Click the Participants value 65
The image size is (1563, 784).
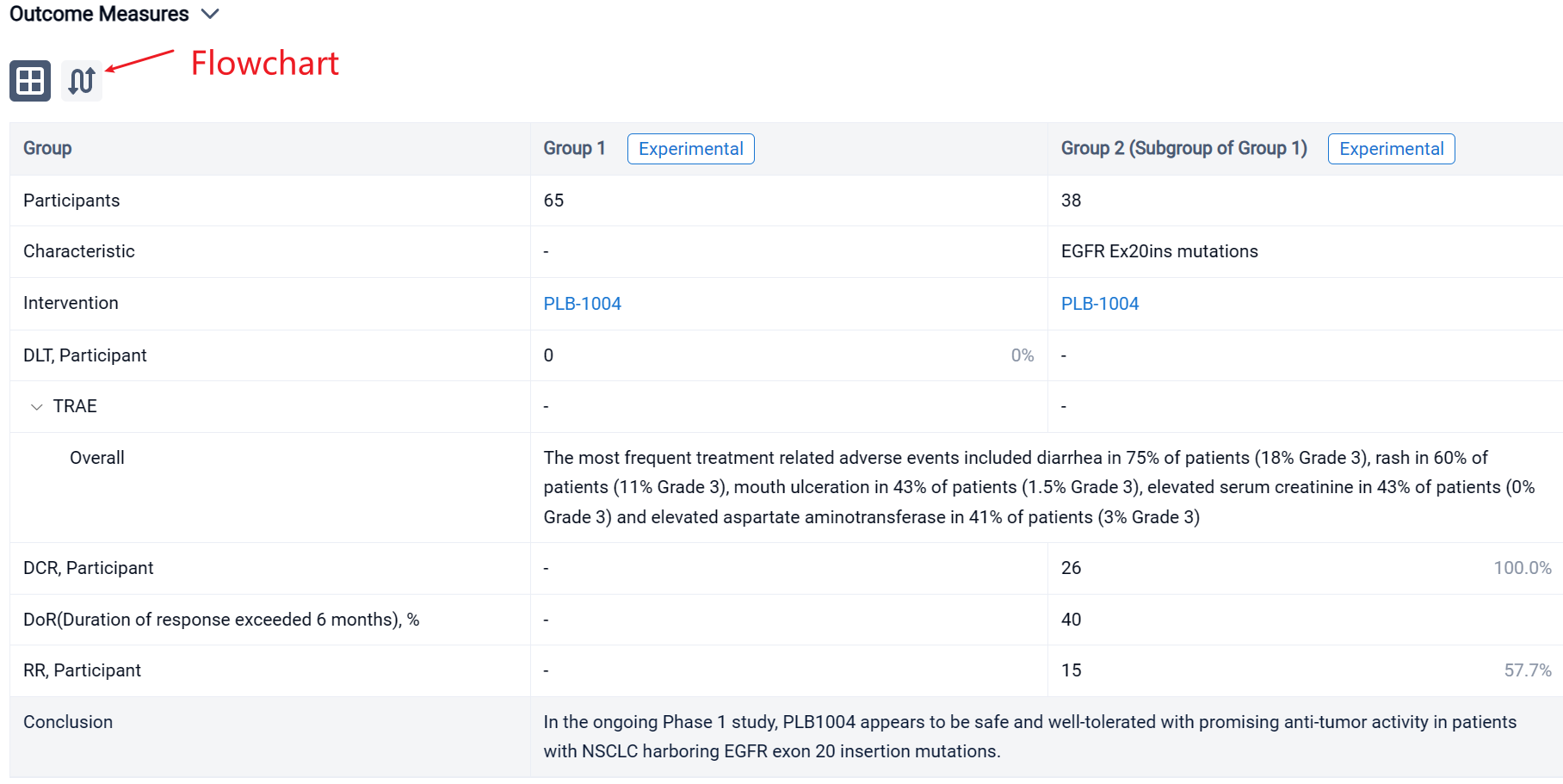pos(553,201)
